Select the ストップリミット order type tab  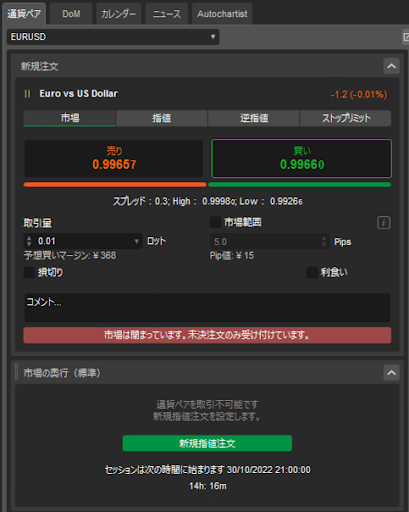(346, 118)
